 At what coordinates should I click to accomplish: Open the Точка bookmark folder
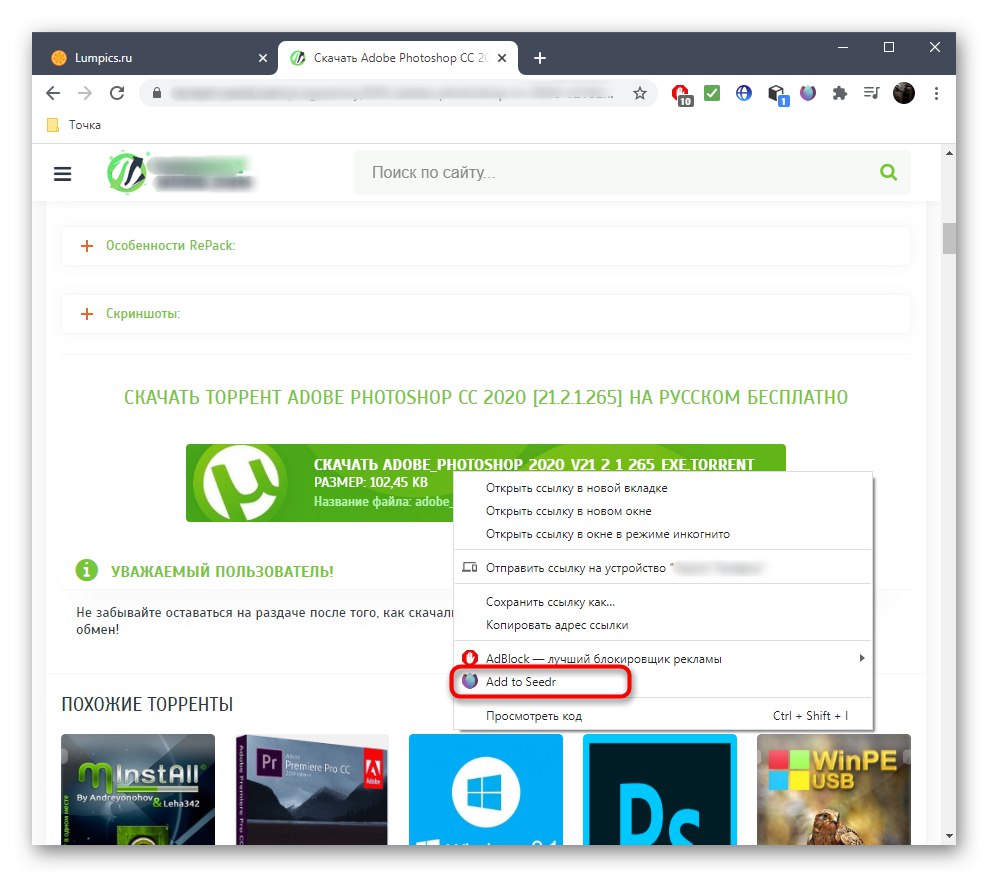[x=74, y=125]
